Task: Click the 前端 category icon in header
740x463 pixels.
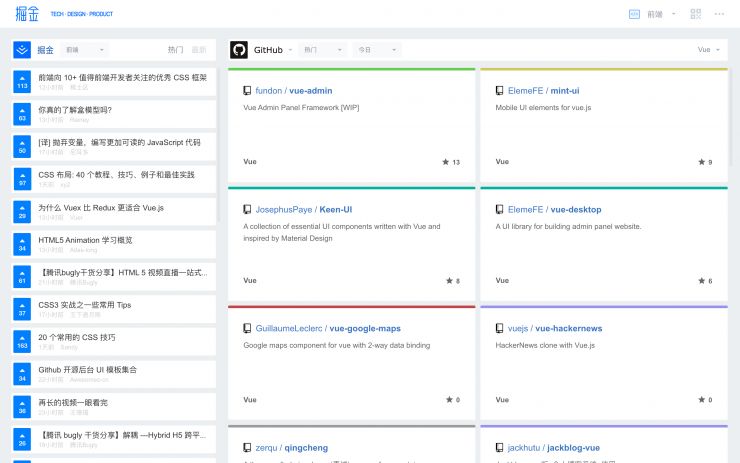Action: coord(634,14)
